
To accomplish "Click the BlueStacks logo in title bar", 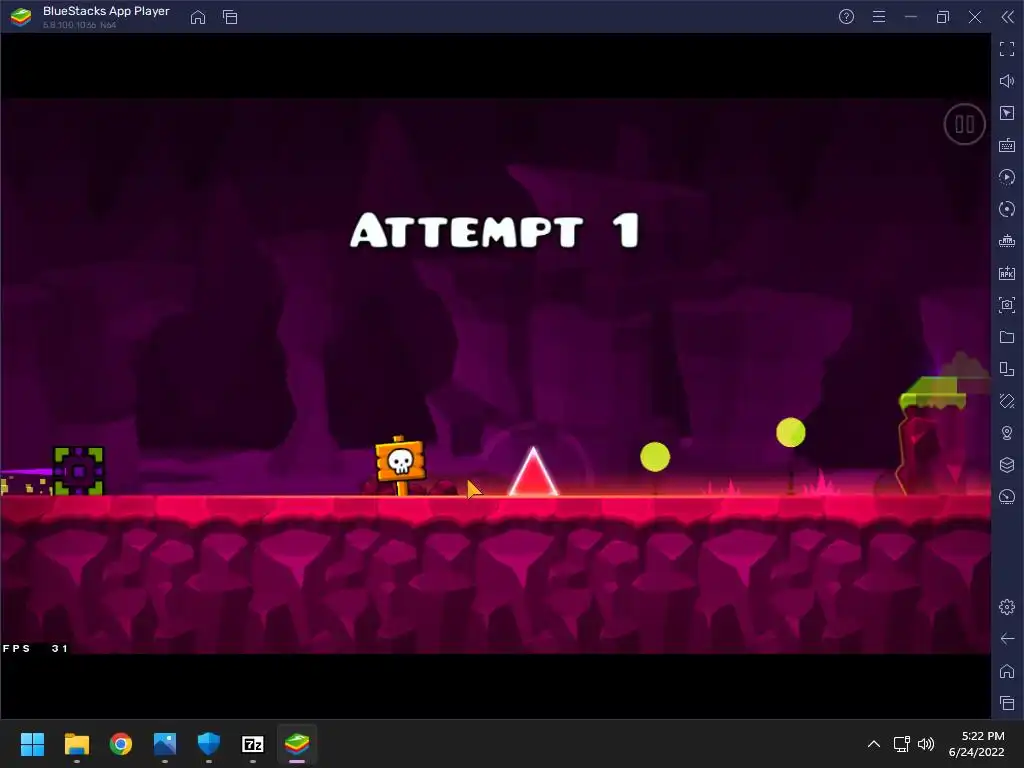I will pos(21,17).
